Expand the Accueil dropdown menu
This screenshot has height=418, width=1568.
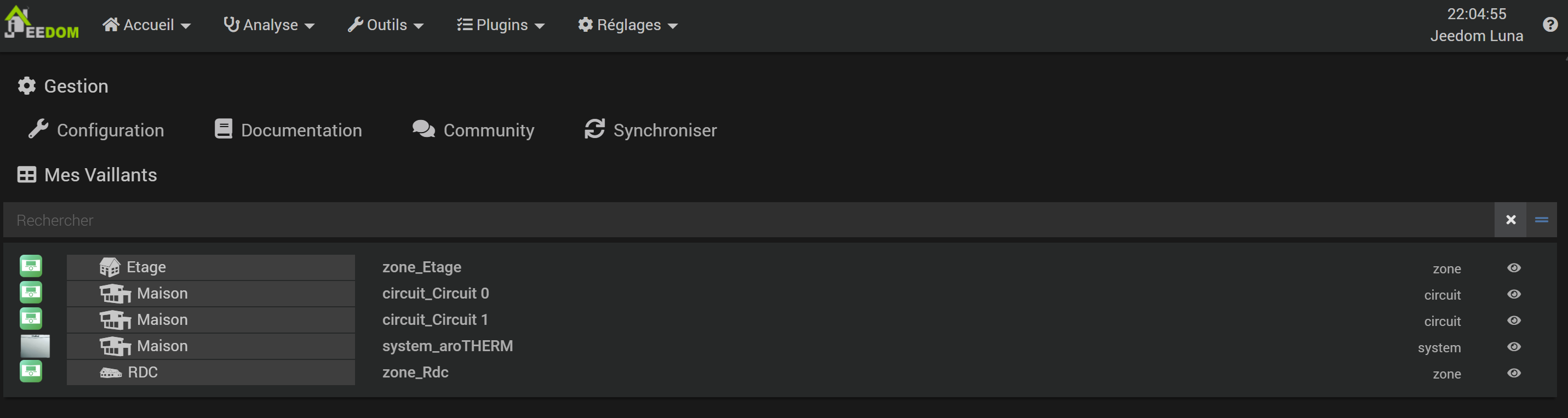click(147, 25)
